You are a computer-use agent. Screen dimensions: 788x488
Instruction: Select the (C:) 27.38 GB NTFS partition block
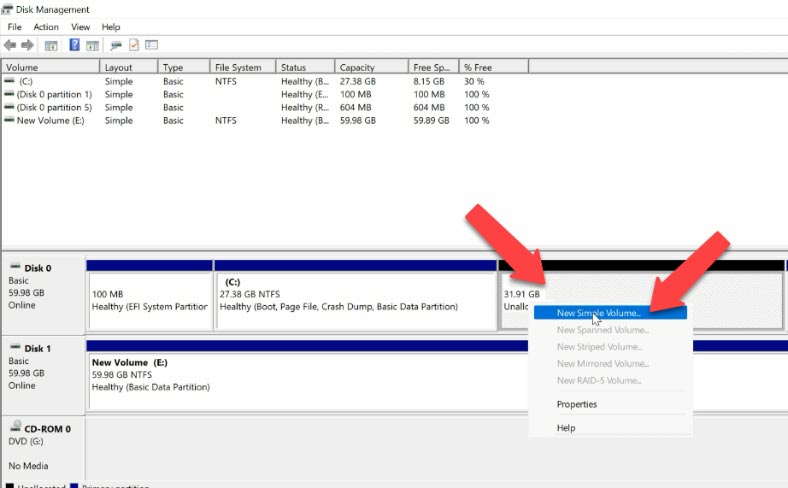click(356, 301)
